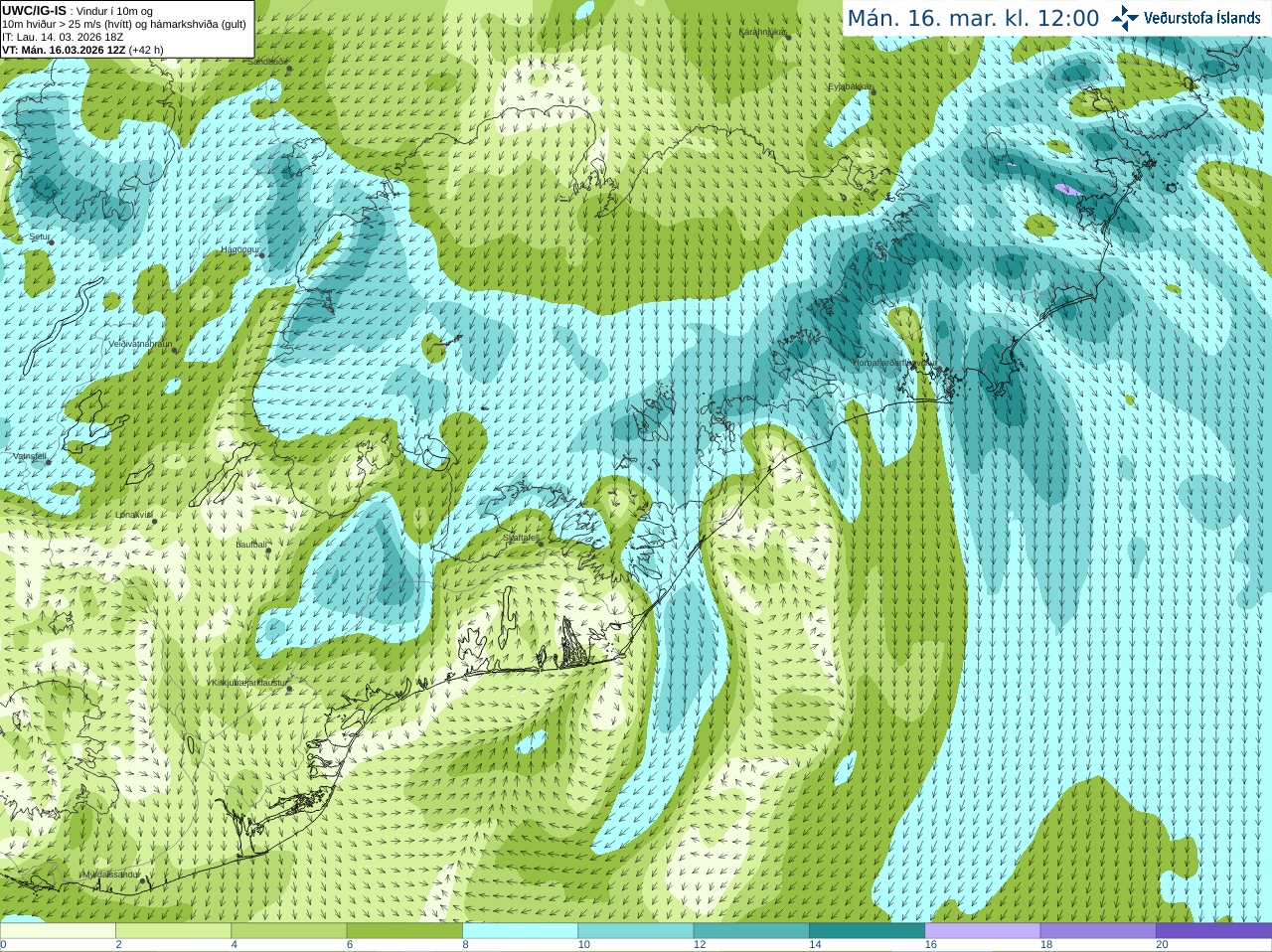
Task: Click the 18–20 m/s purple legend swatch
Action: click(1098, 931)
